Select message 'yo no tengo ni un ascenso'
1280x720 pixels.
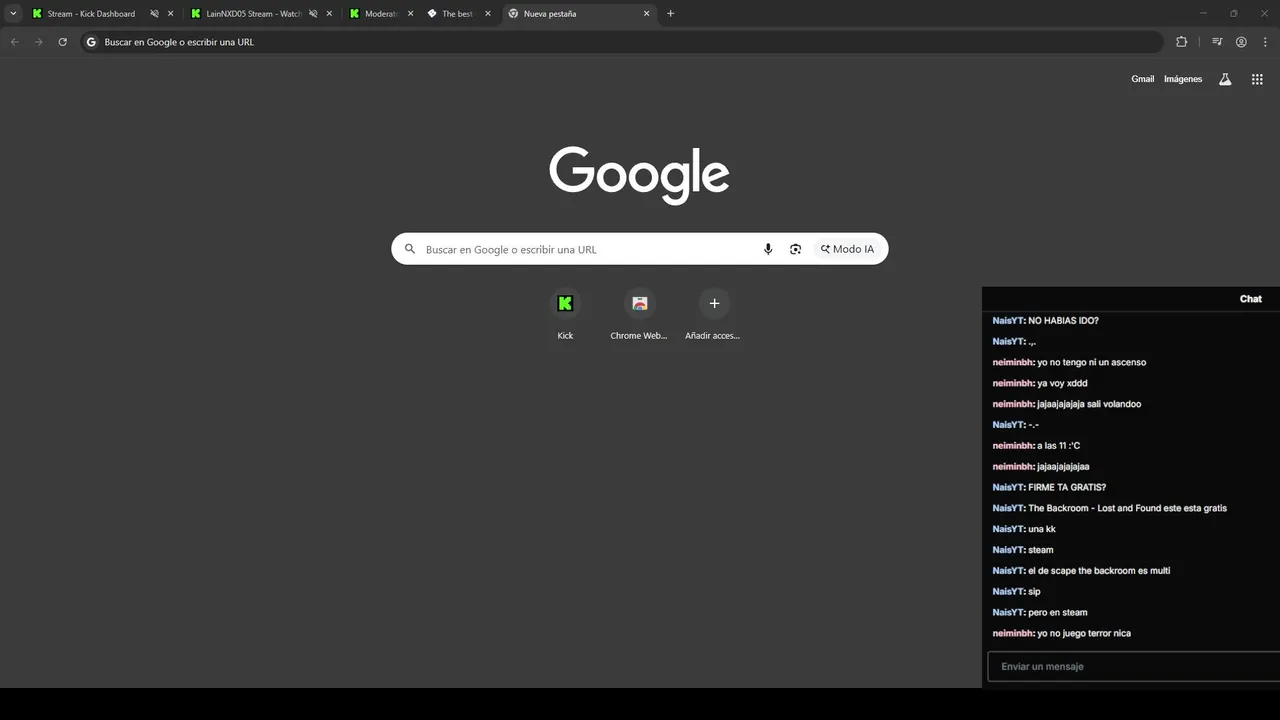(x=1069, y=362)
